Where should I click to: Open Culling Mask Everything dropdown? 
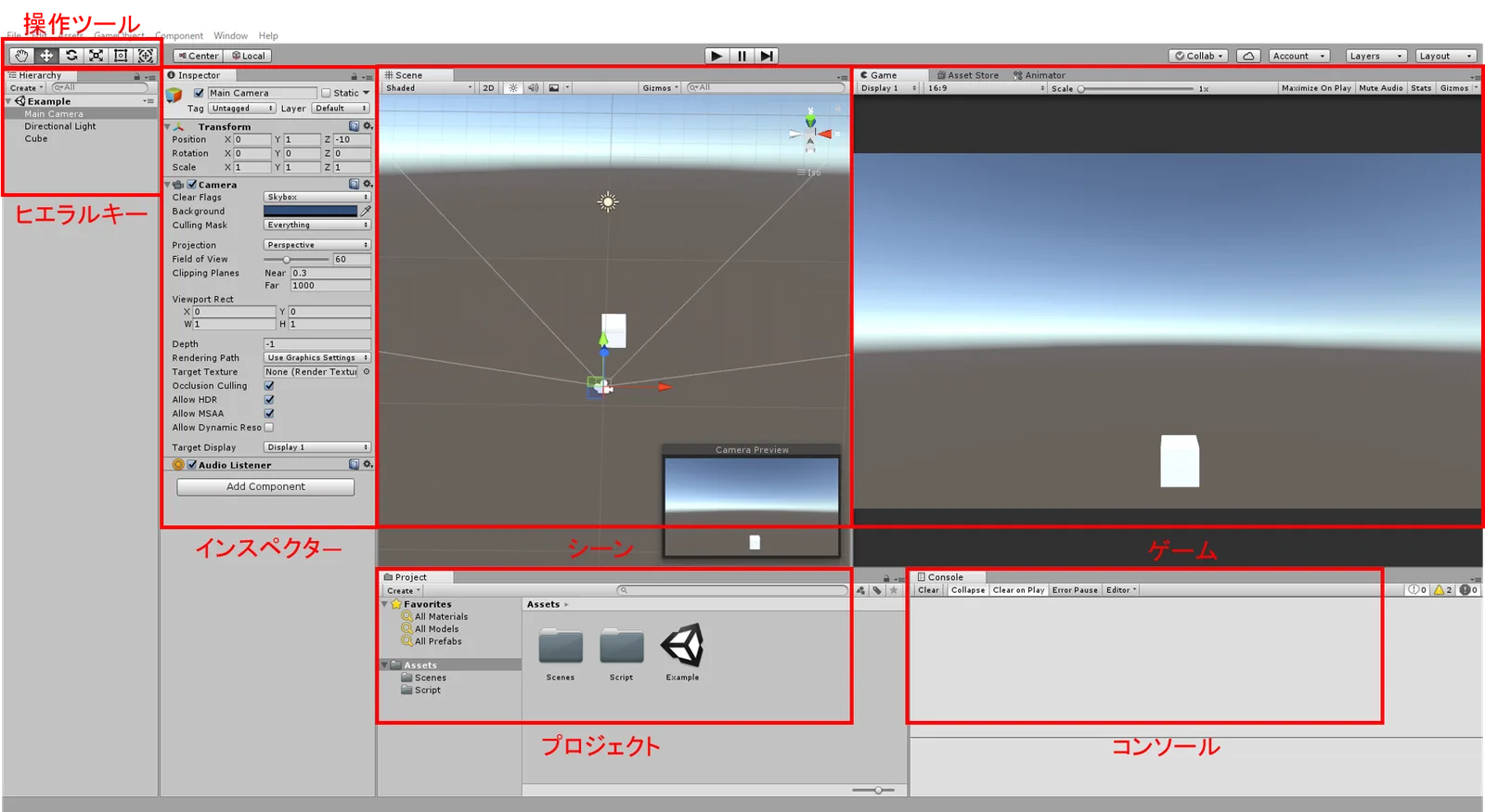317,226
